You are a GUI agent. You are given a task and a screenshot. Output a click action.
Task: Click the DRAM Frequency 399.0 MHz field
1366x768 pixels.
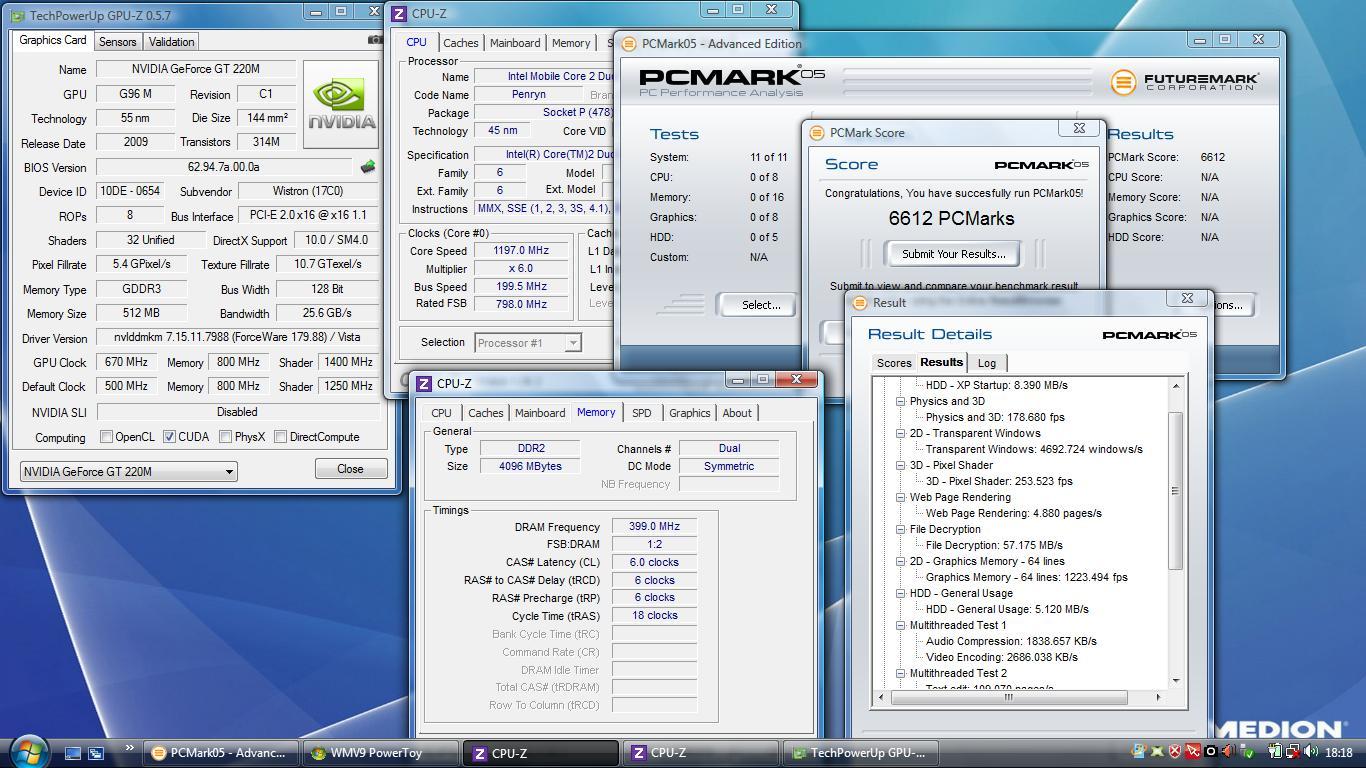[x=654, y=526]
